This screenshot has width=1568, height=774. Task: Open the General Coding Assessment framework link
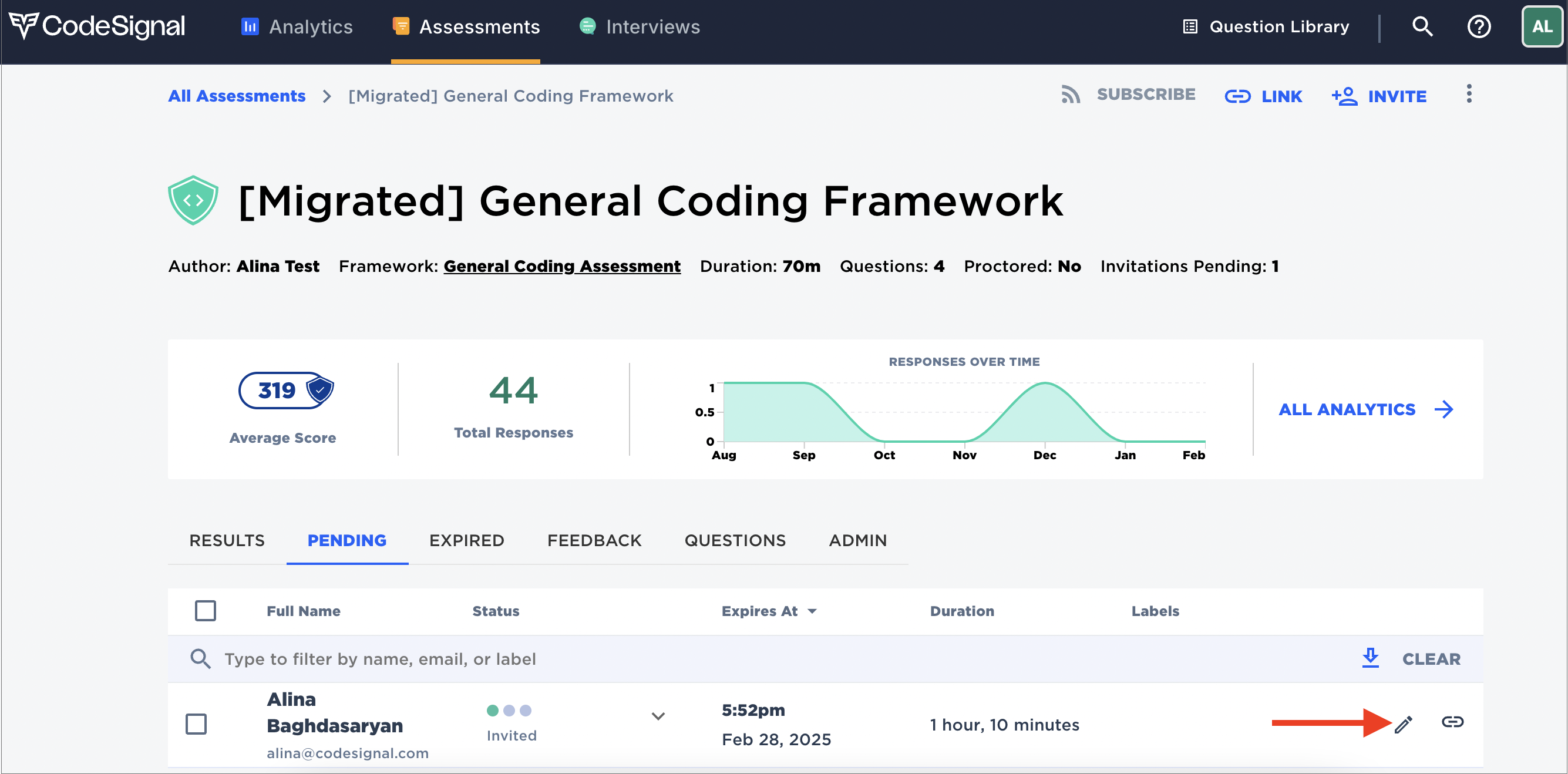click(562, 266)
